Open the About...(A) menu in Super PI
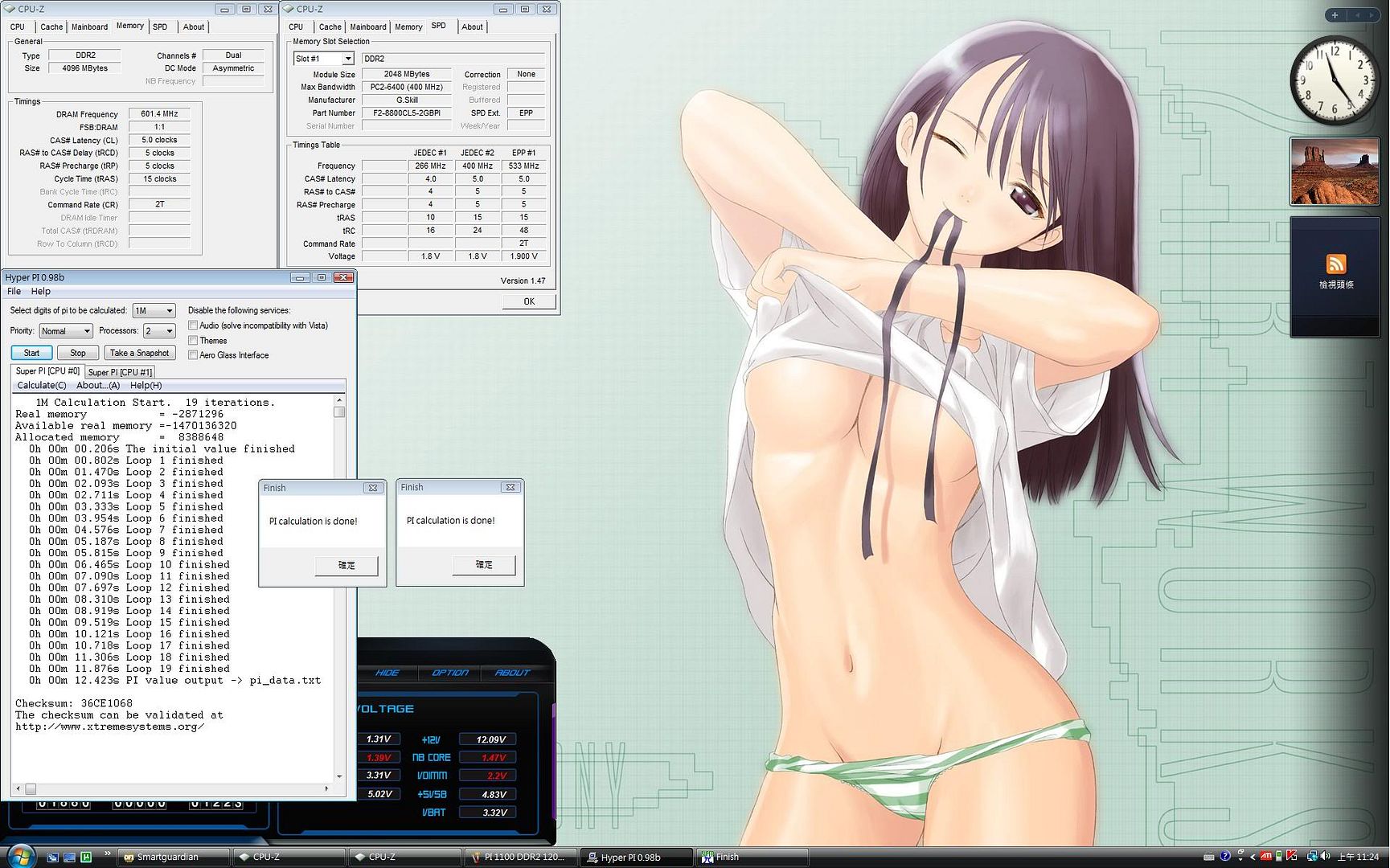Image resolution: width=1390 pixels, height=868 pixels. (x=98, y=386)
